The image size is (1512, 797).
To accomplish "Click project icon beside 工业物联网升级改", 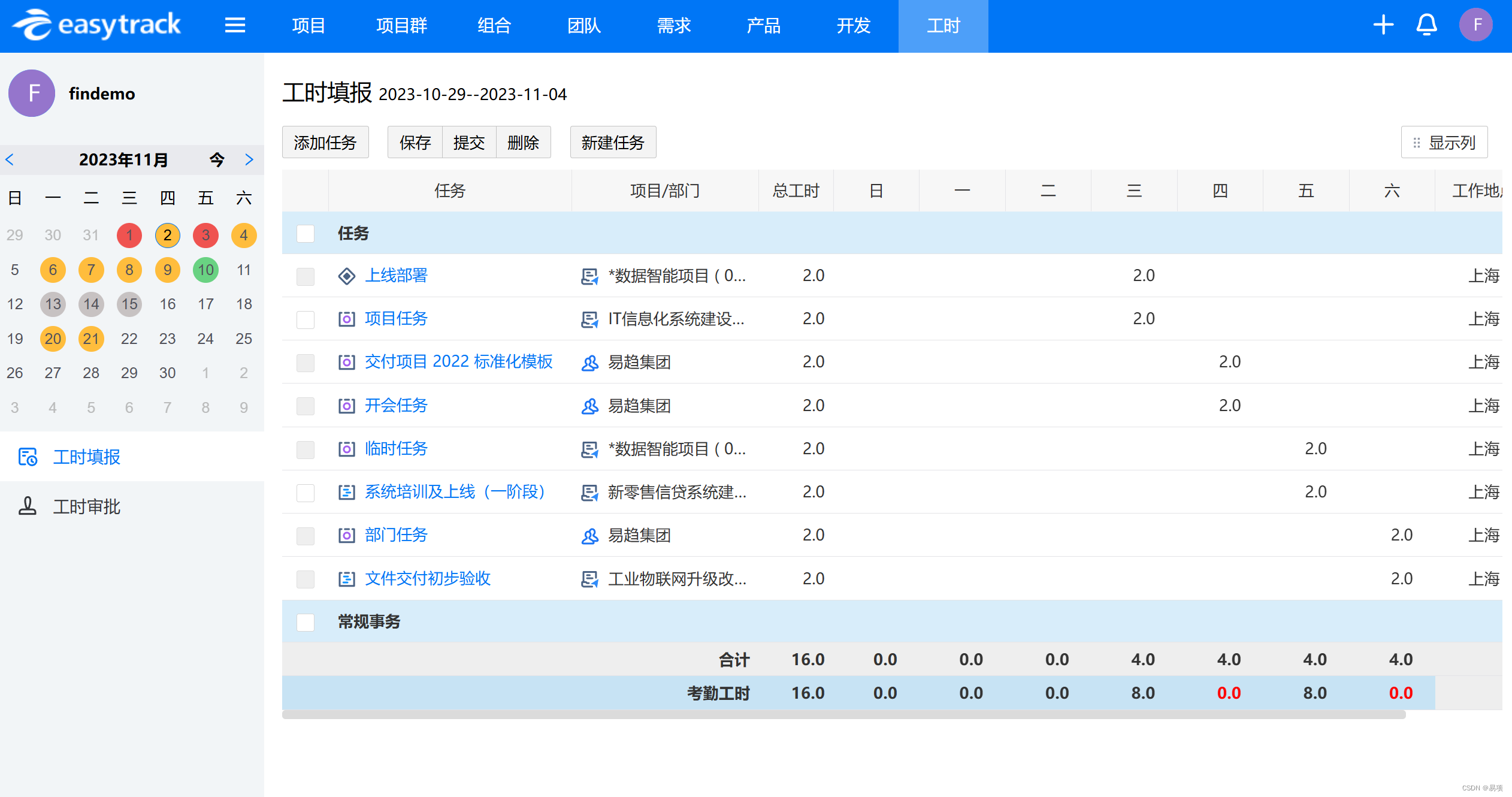I will [x=590, y=579].
